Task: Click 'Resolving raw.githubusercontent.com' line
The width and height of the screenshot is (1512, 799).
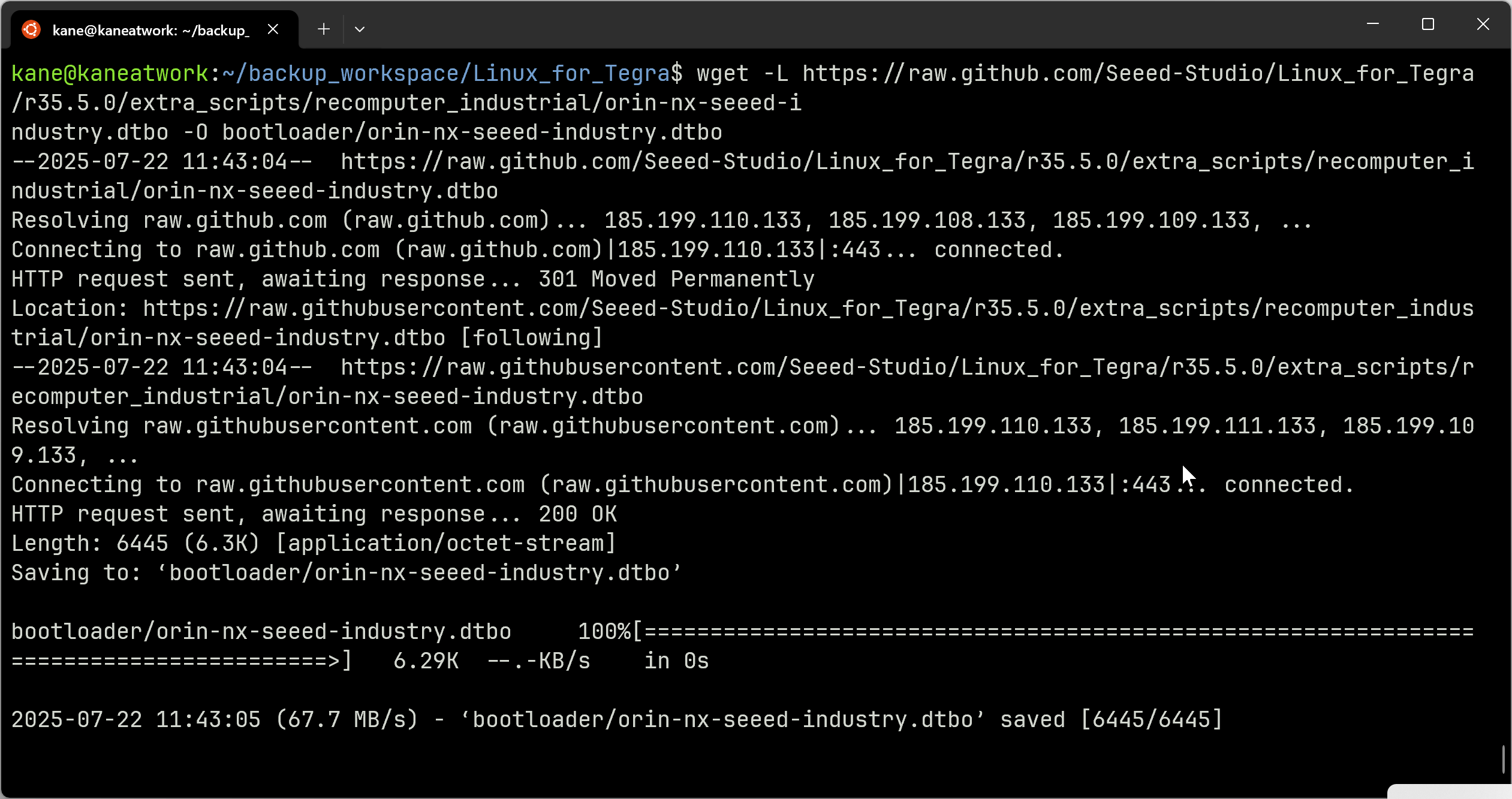Action: click(x=742, y=441)
